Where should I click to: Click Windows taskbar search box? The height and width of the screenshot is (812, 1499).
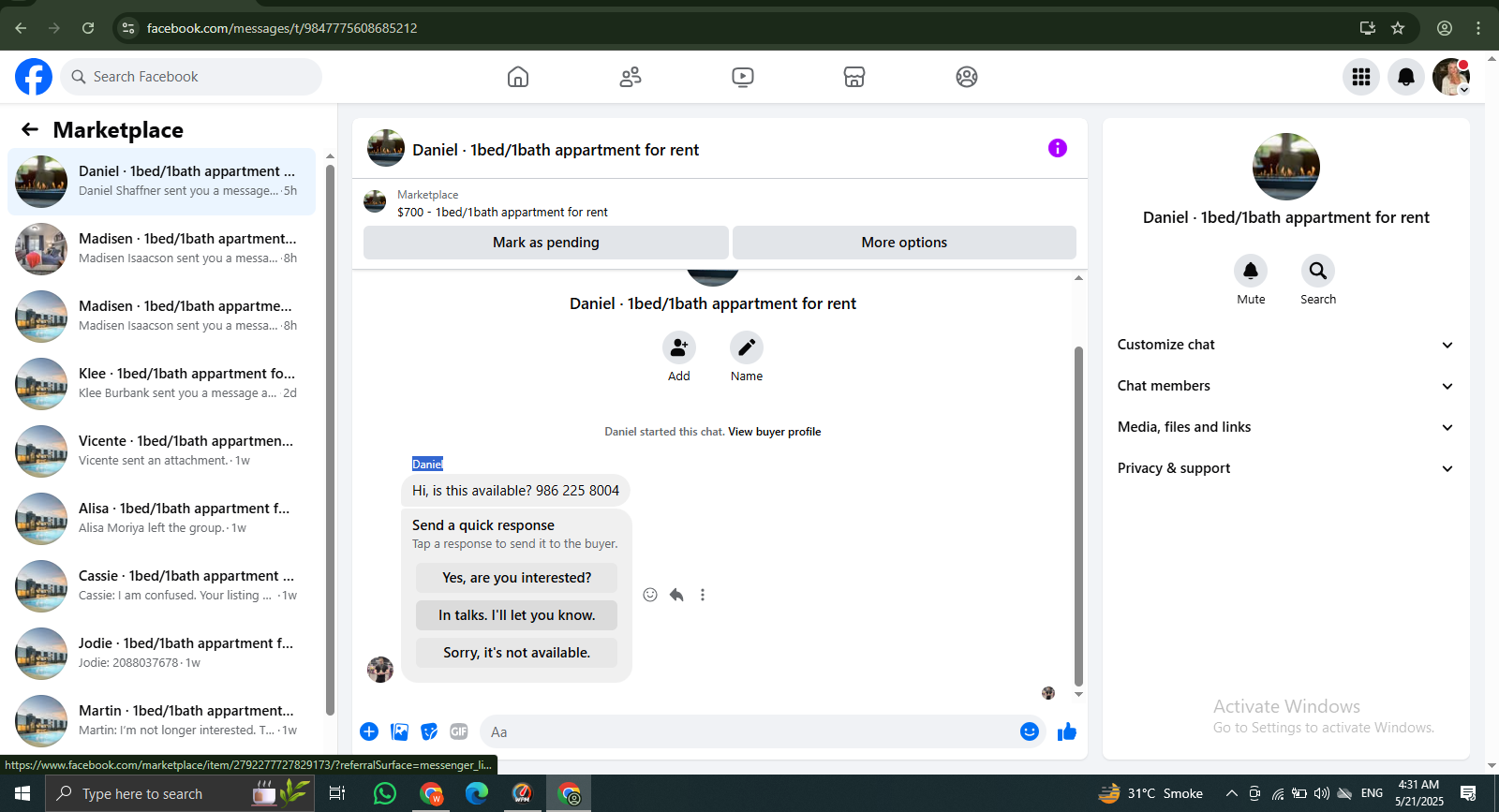(178, 793)
